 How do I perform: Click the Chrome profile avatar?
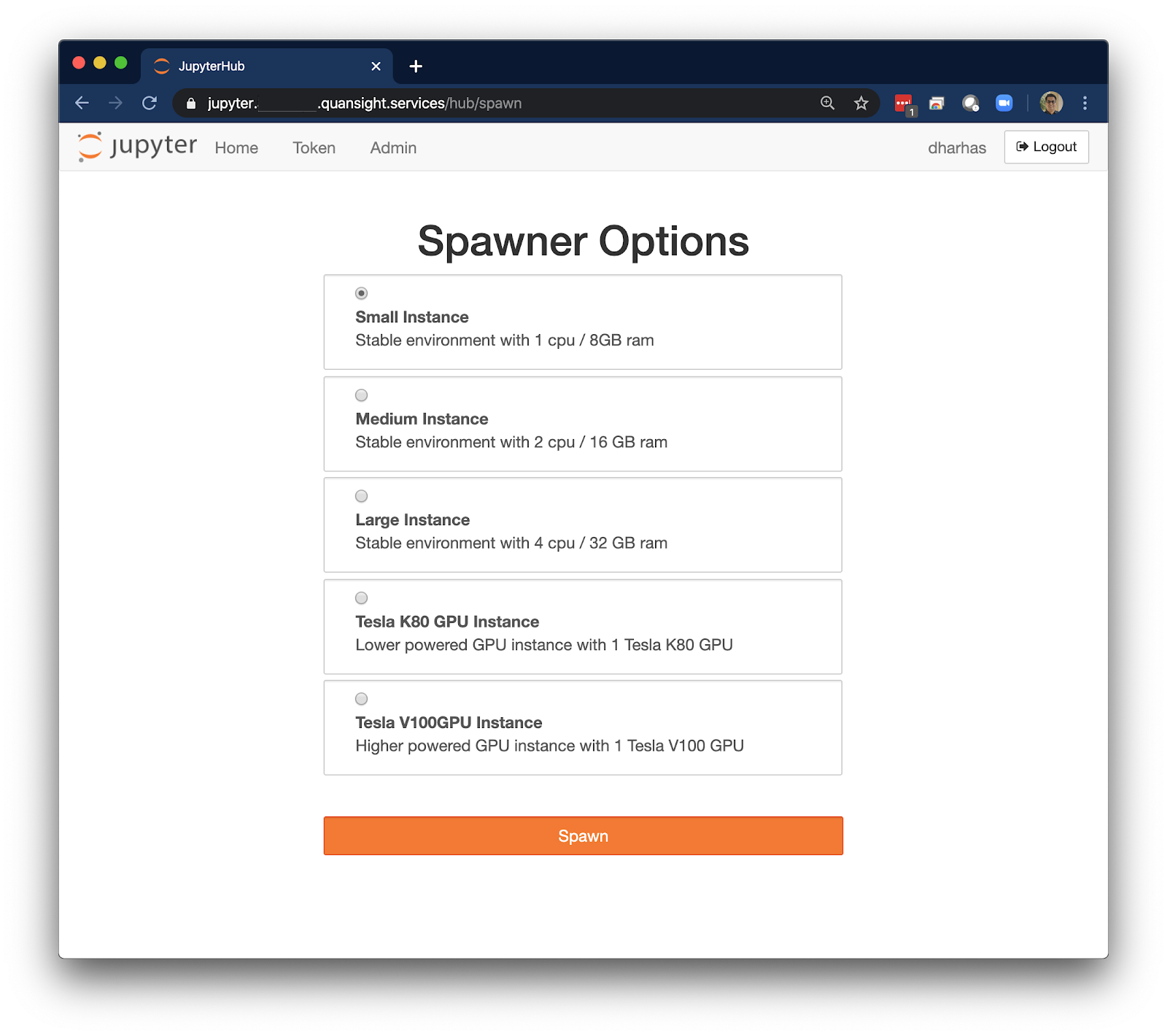pos(1051,103)
